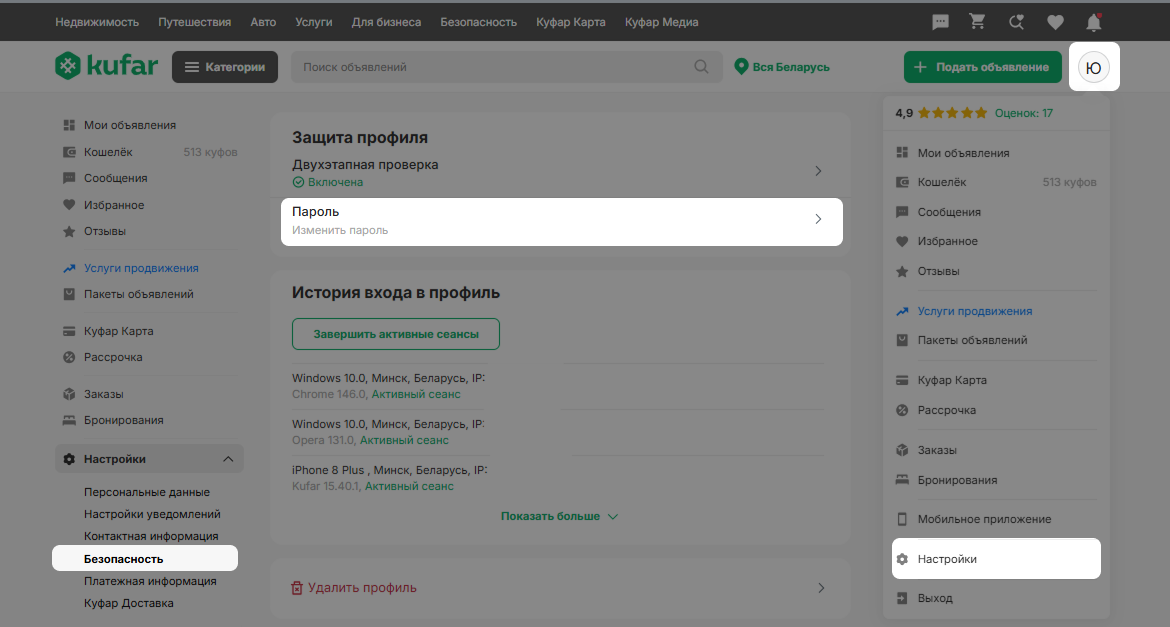Click Подать объявление button
This screenshot has height=627, width=1170.
click(983, 66)
